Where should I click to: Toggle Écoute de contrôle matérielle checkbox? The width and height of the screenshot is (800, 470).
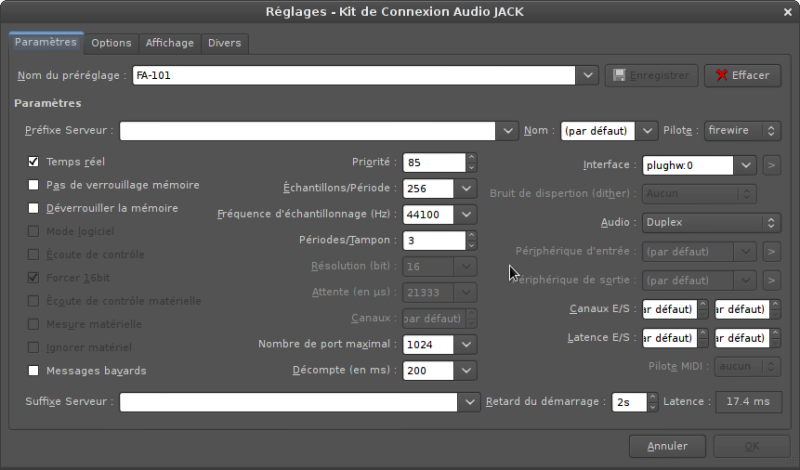click(33, 301)
